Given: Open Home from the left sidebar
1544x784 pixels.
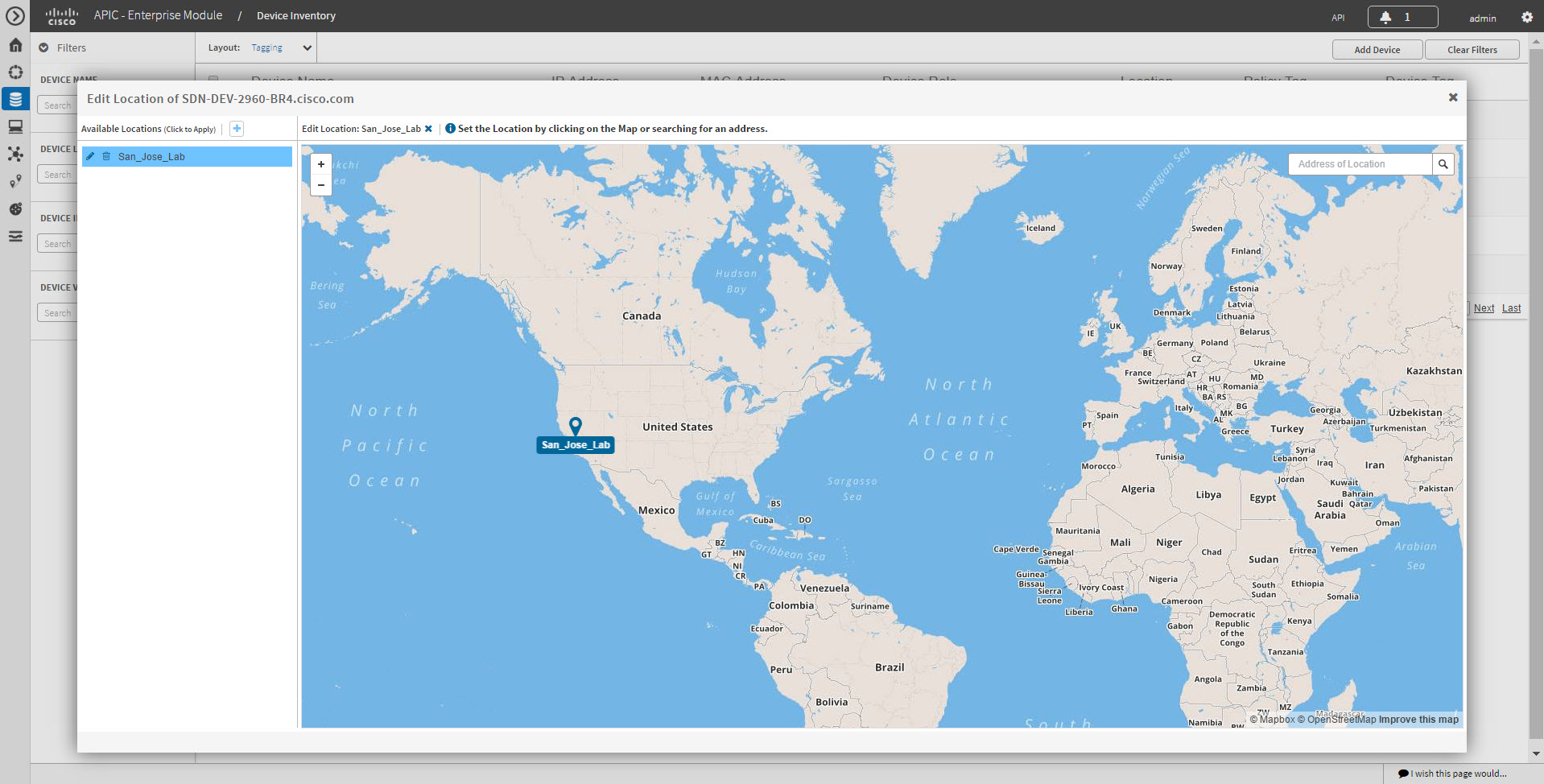Looking at the screenshot, I should pos(15,45).
